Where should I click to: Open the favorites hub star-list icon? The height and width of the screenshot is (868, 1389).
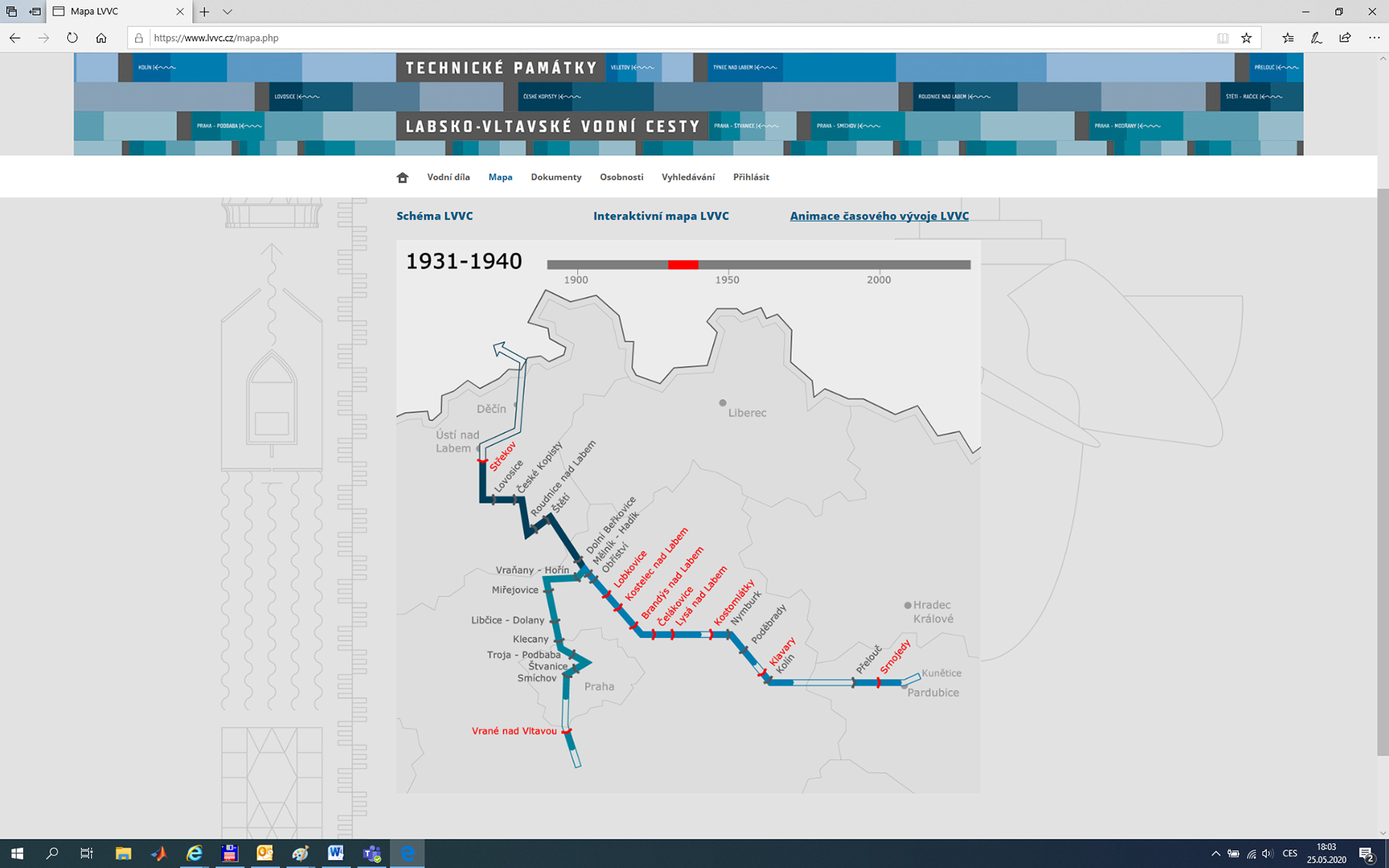[x=1288, y=38]
